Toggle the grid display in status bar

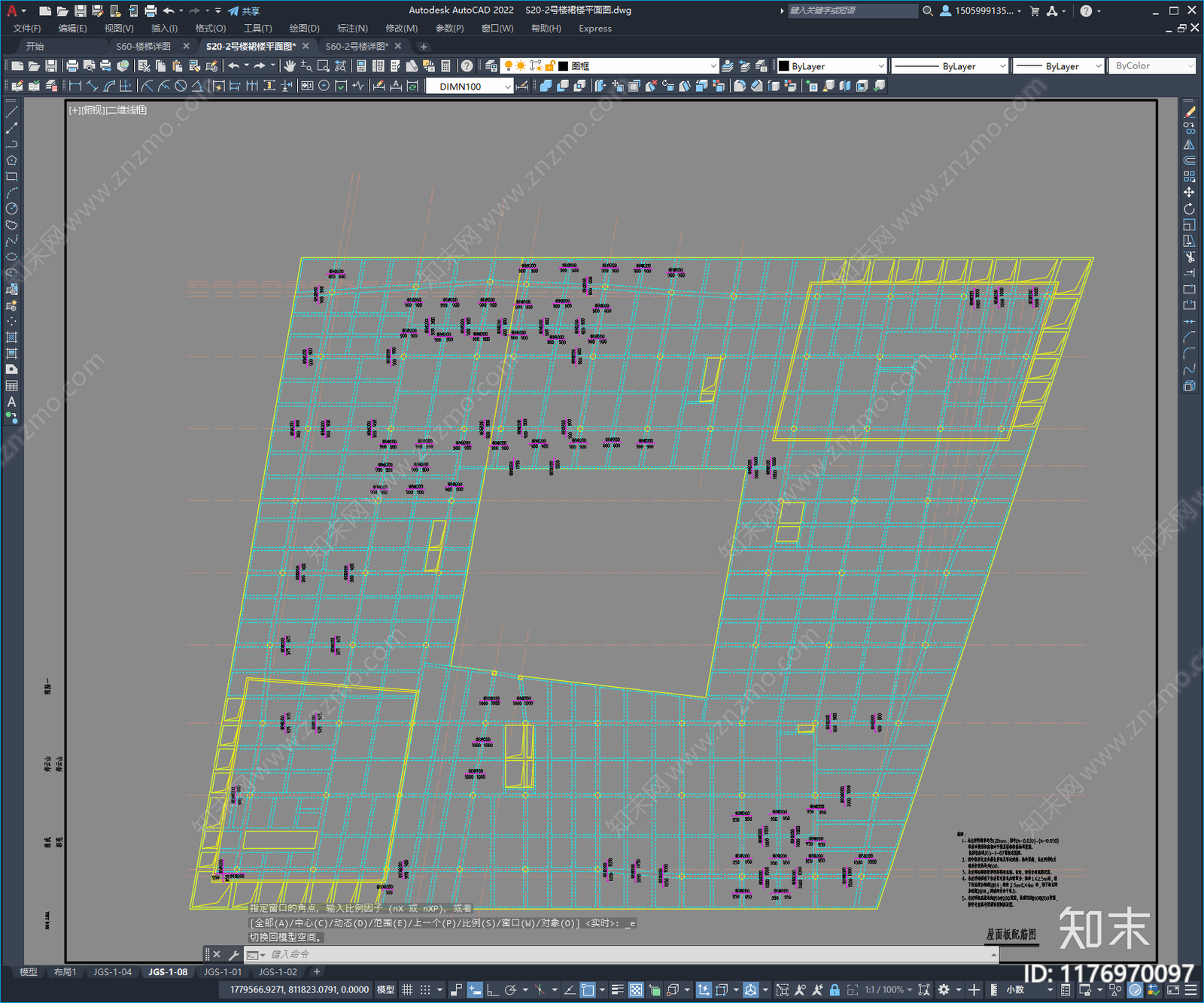407,989
